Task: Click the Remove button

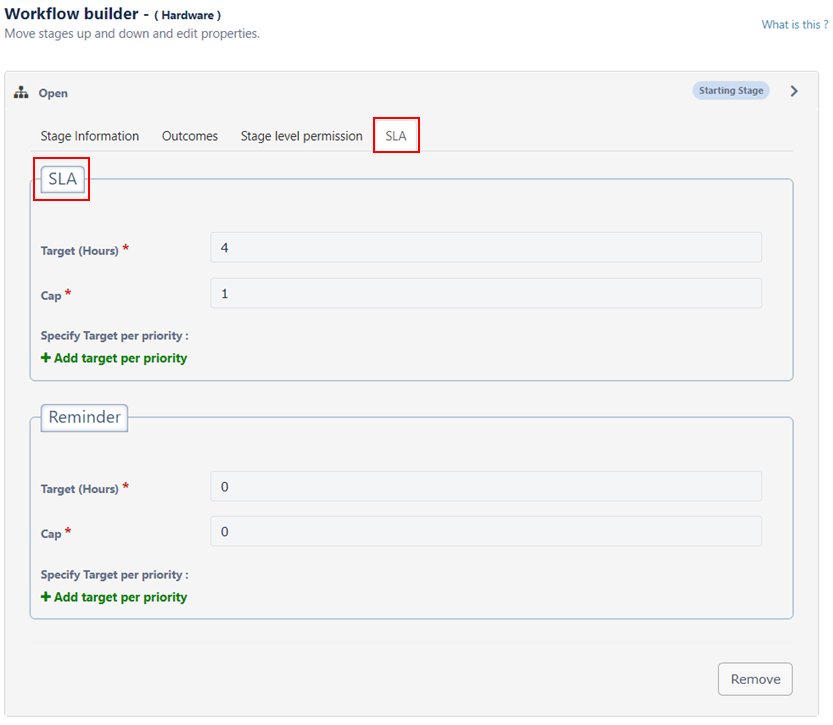Action: [x=755, y=679]
